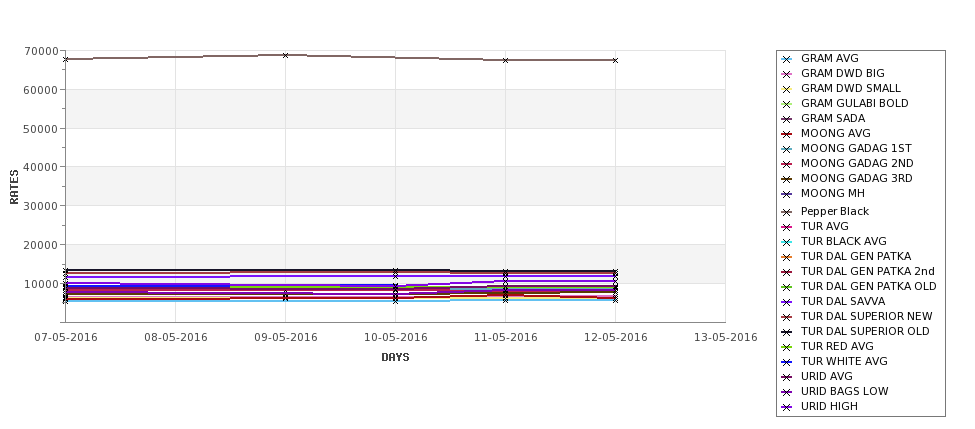Click the 11-05-2016 date axis label
Viewport: 975px width, 429px height.
point(506,337)
